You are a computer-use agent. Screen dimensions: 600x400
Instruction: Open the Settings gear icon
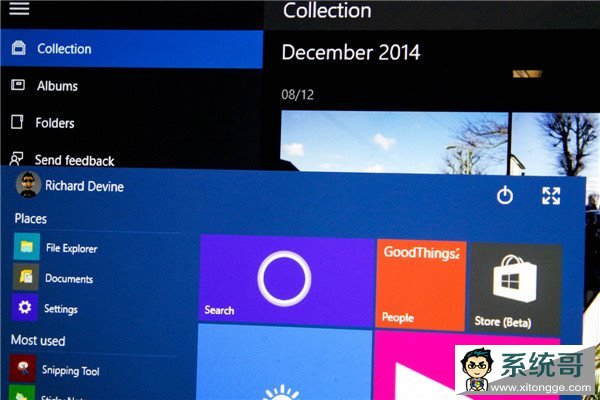click(x=25, y=307)
